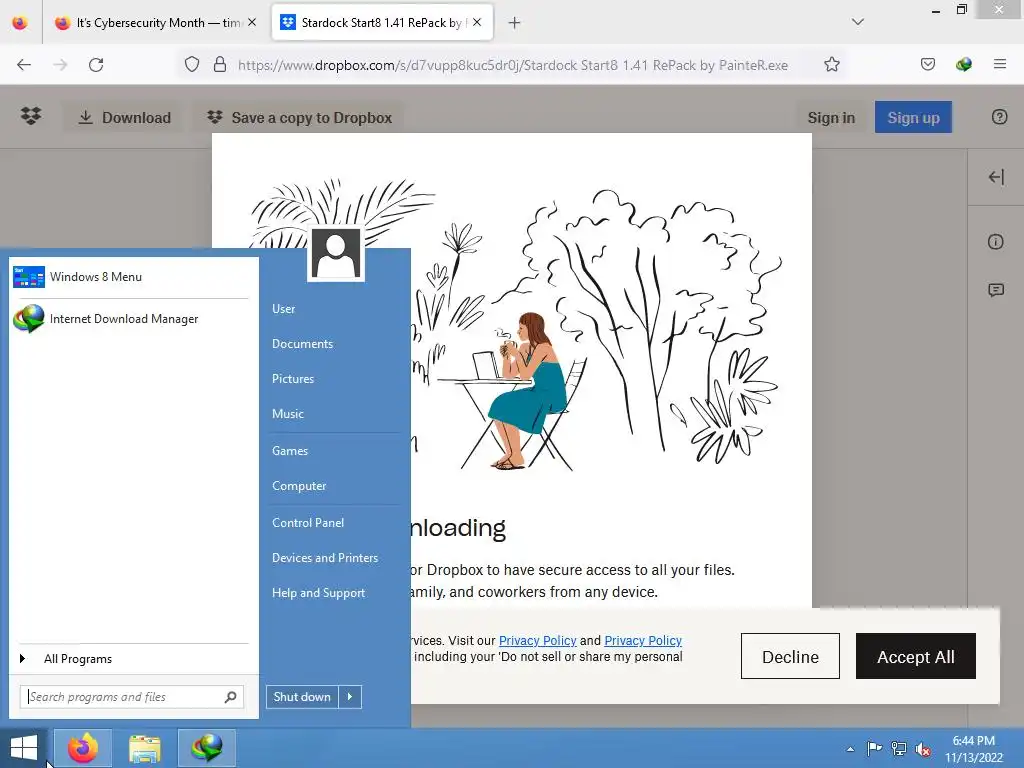Viewport: 1024px width, 768px height.
Task: Open Save to Pocket icon
Action: [927, 65]
